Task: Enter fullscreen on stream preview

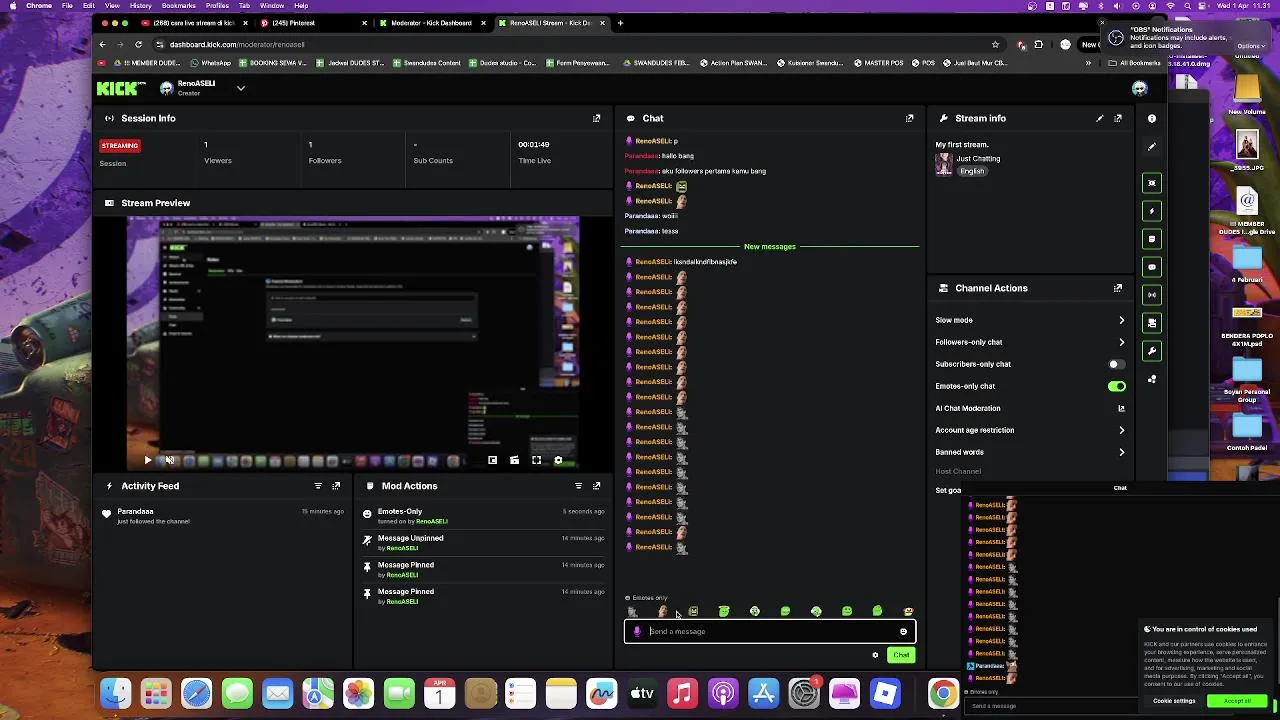Action: coord(536,460)
